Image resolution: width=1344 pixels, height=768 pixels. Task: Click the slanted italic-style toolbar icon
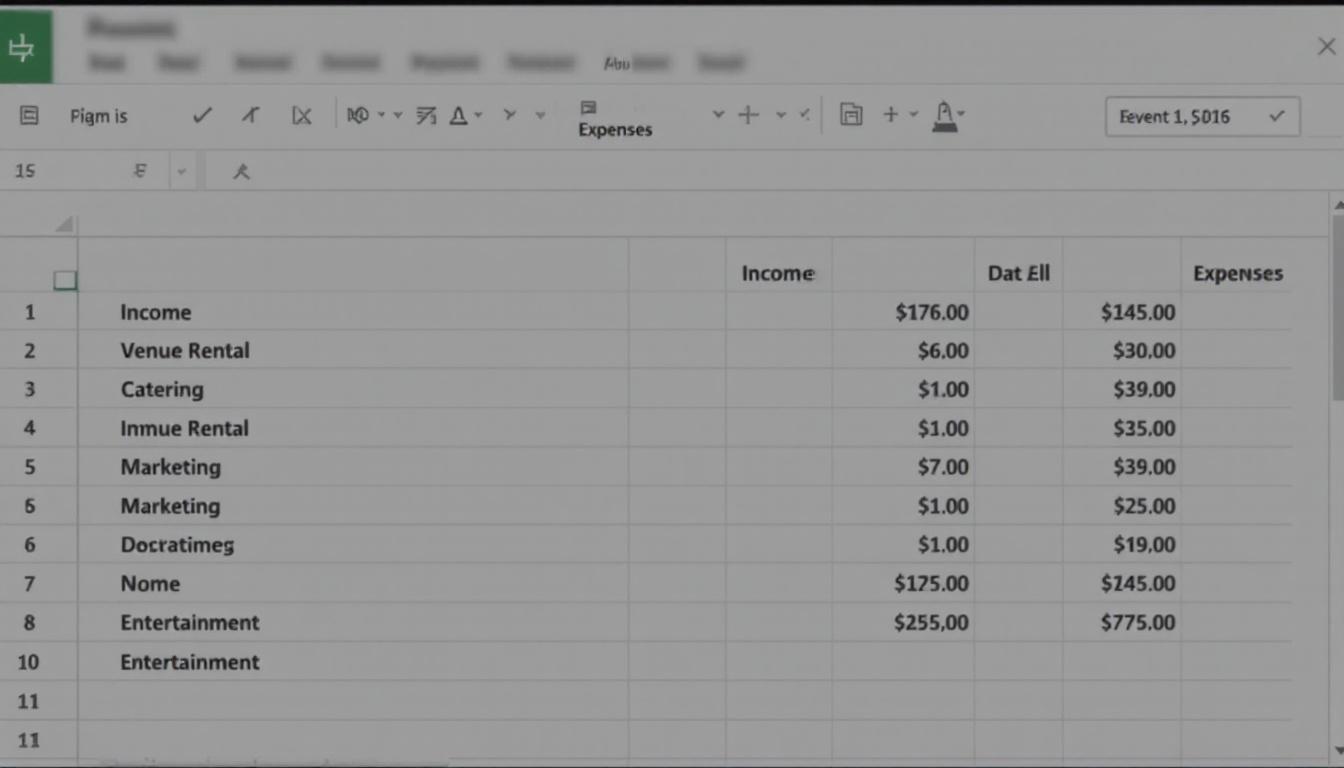click(251, 116)
